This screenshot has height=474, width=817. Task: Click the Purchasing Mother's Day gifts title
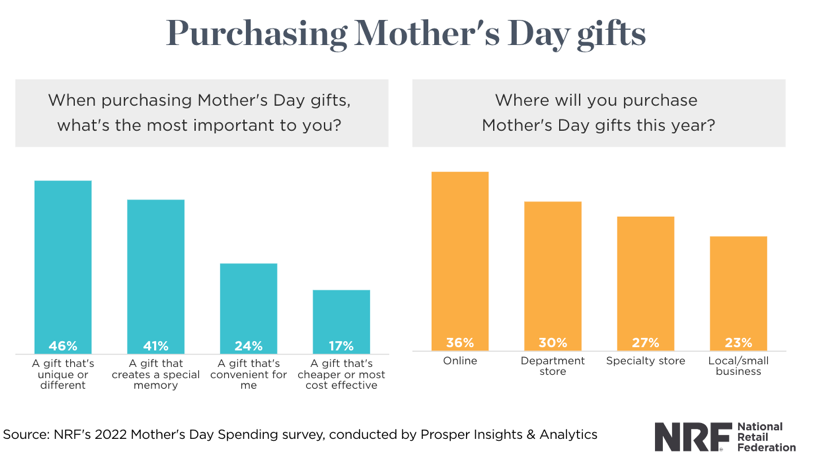click(406, 33)
